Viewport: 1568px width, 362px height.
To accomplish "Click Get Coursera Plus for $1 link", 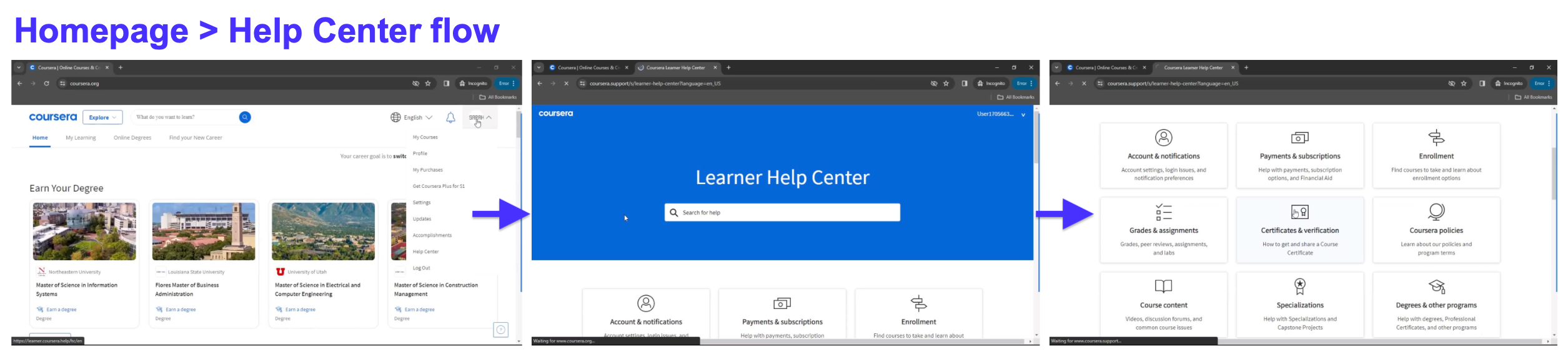I will pyautogui.click(x=439, y=186).
